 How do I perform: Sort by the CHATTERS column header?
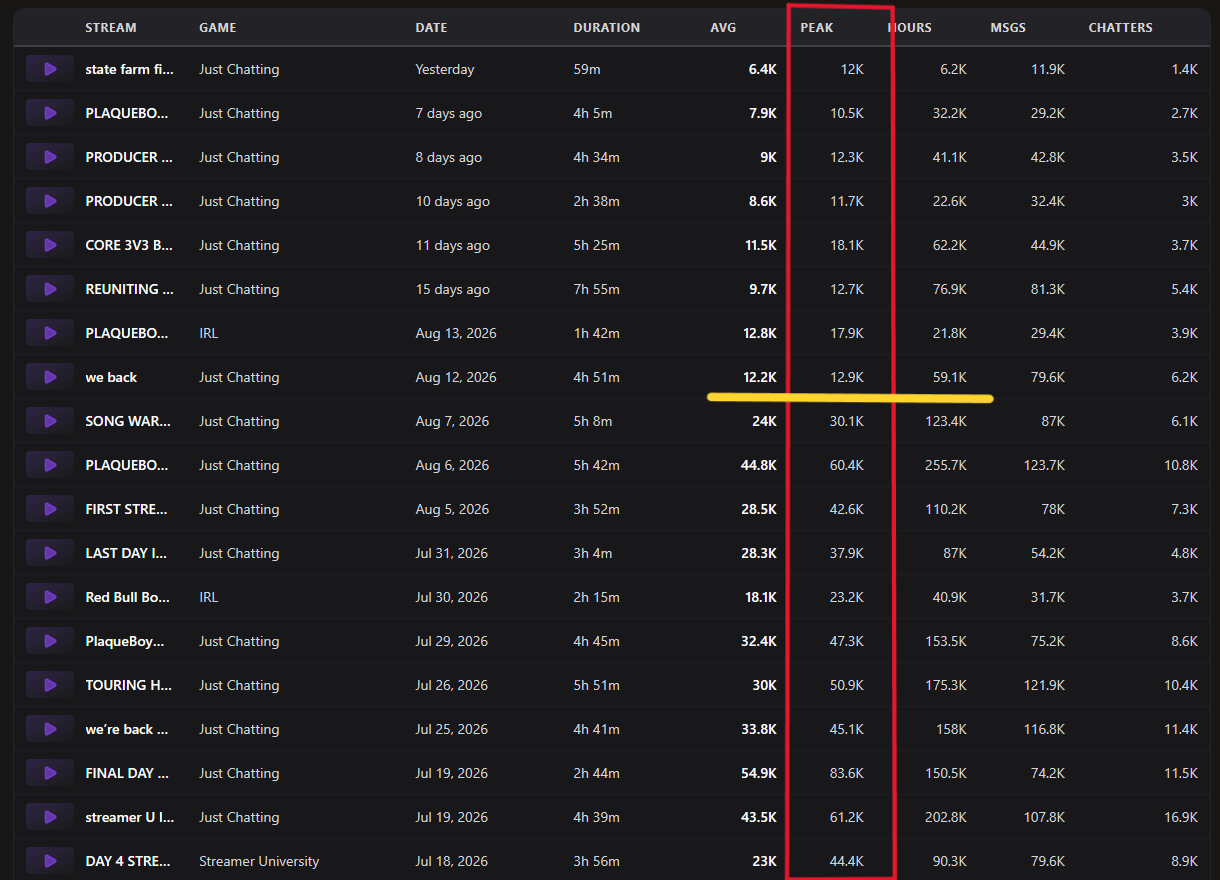(1121, 27)
